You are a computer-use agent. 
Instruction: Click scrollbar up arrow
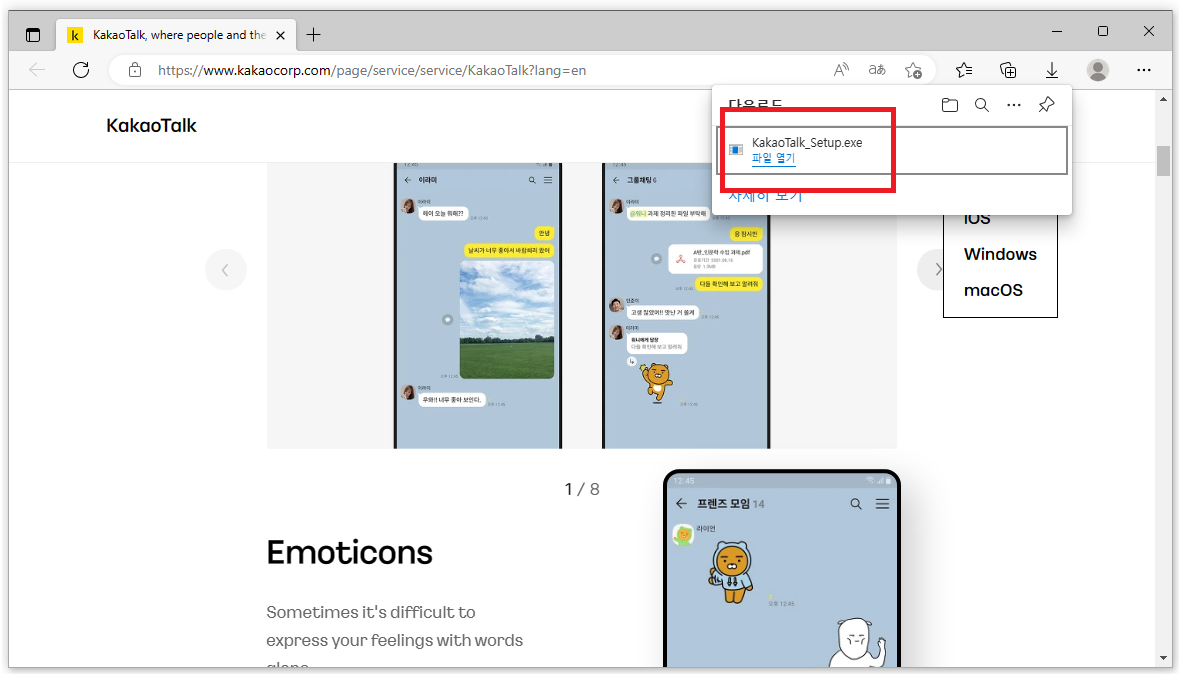[x=1163, y=99]
